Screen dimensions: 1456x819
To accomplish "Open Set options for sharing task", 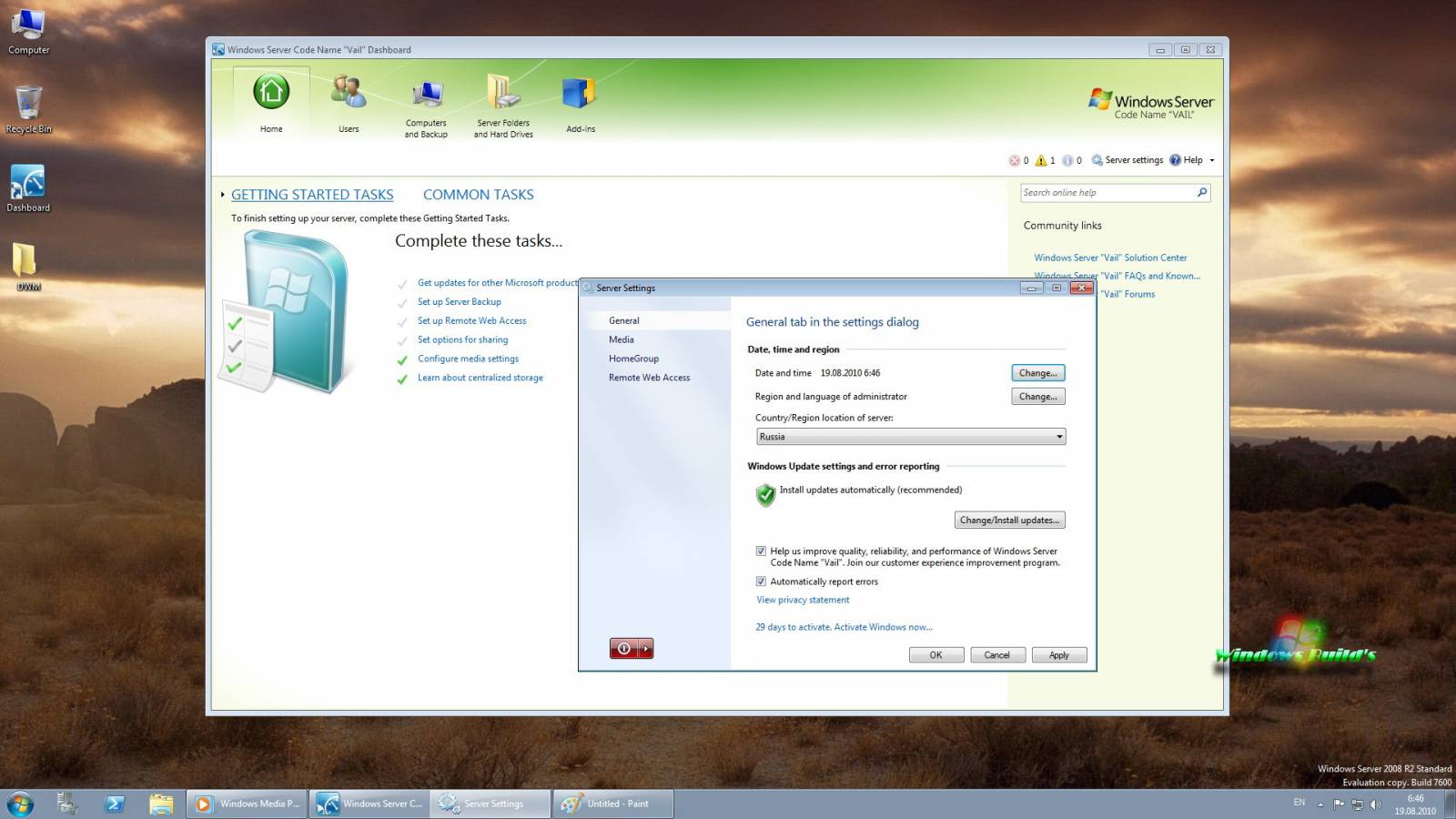I will click(463, 340).
